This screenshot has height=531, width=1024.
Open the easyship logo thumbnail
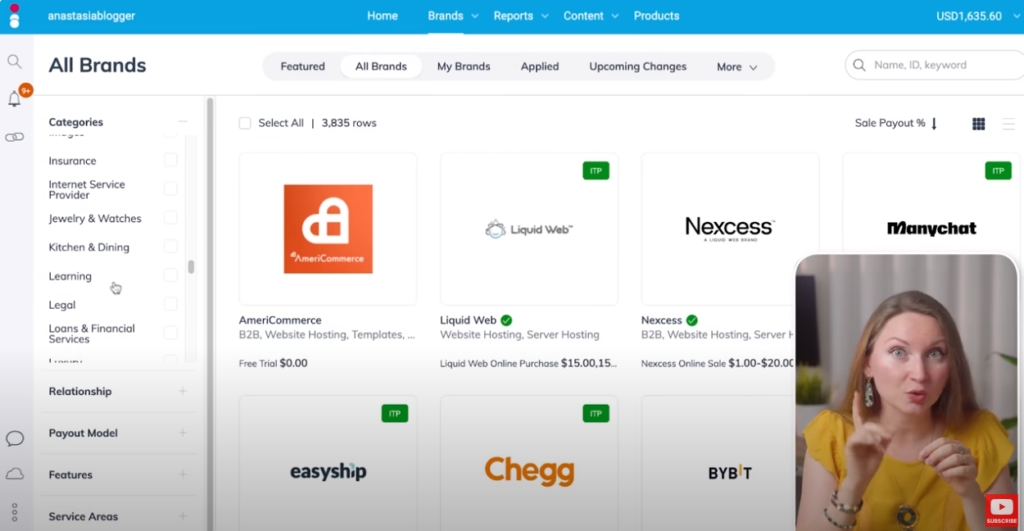328,471
